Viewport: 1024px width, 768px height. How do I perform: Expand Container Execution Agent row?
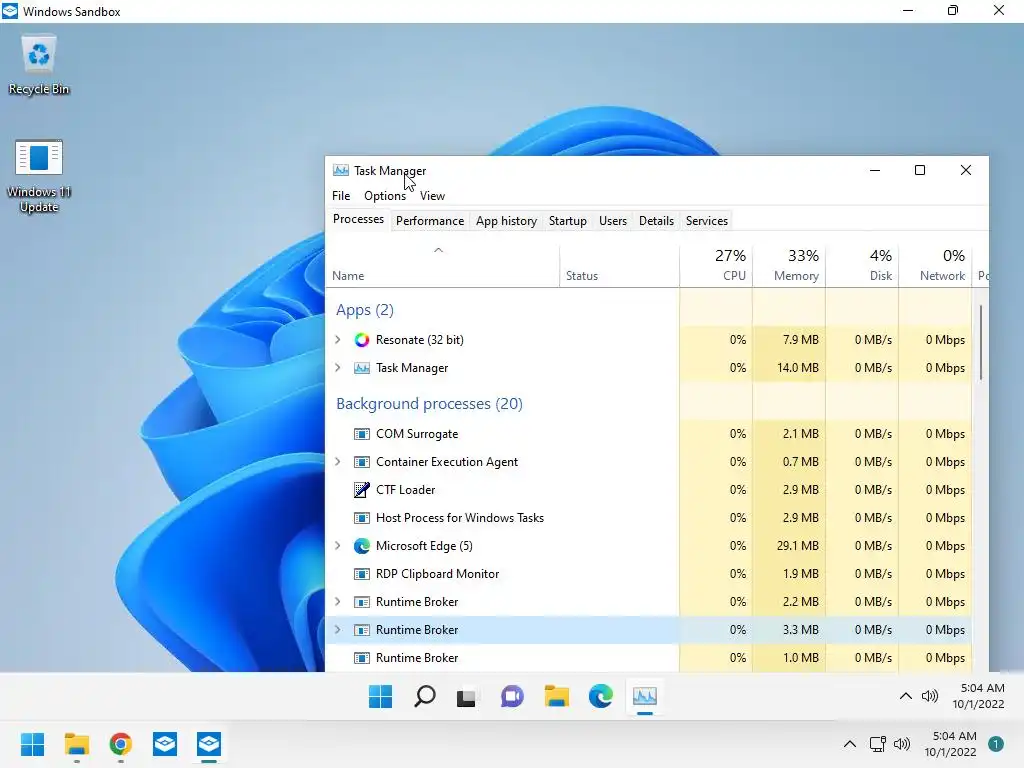338,462
